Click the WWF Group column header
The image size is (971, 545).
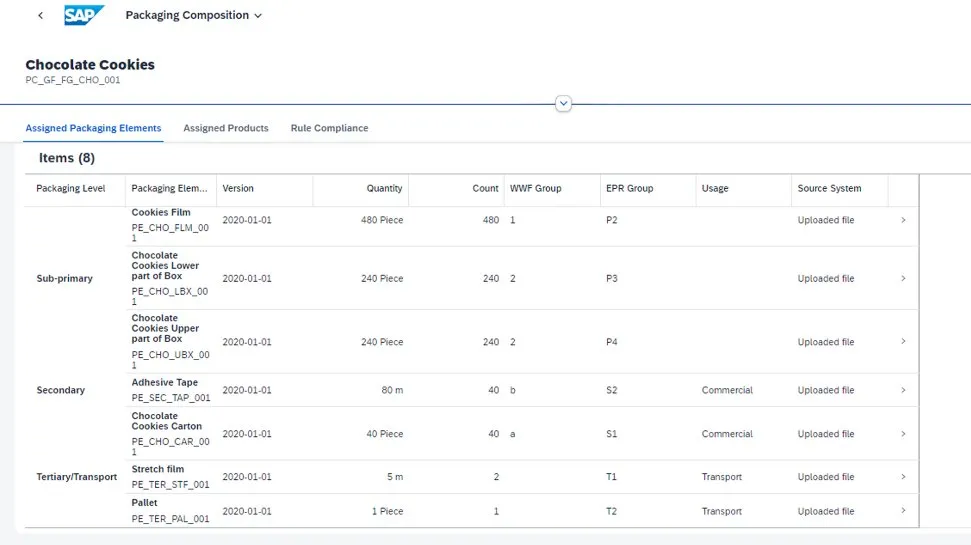535,188
